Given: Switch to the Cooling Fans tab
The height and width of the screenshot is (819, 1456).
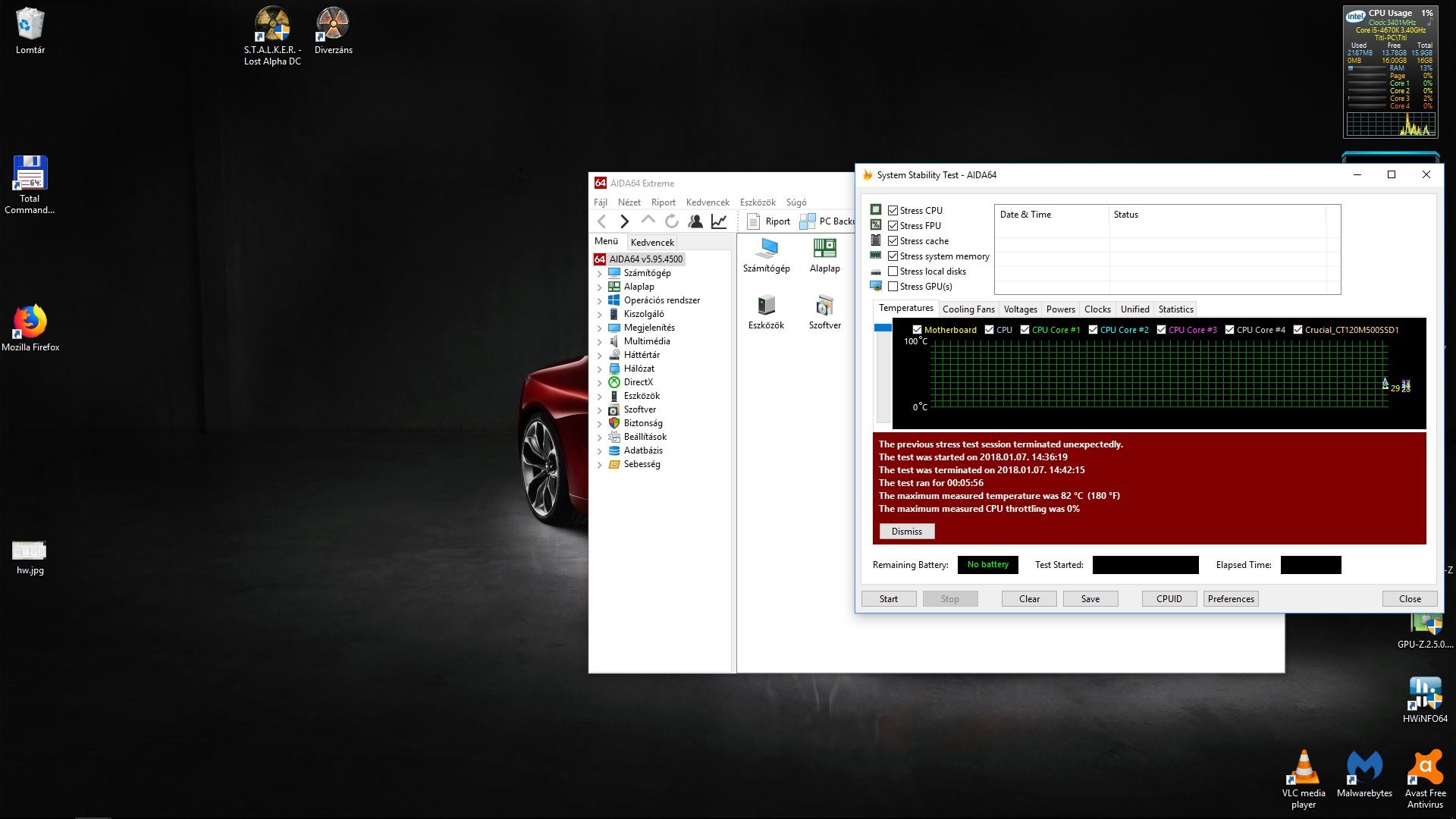Looking at the screenshot, I should pos(968,309).
